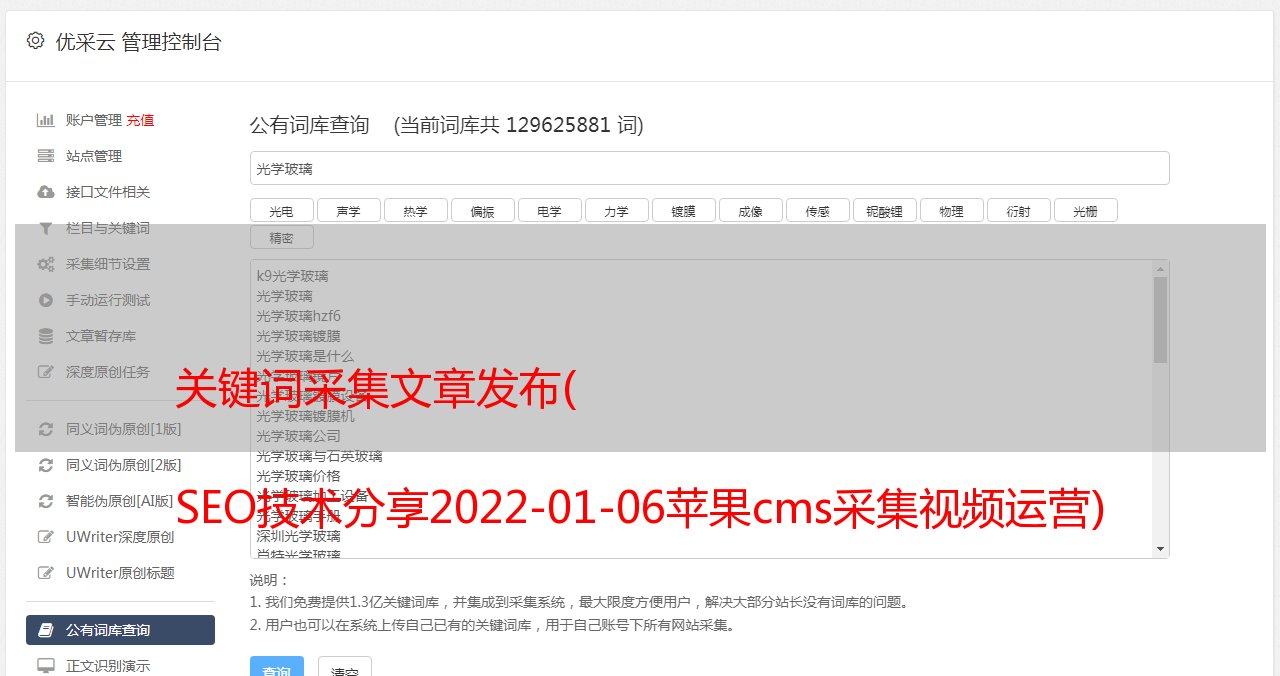The height and width of the screenshot is (676, 1280).
Task: Click the results list scrollbar down arrow
Action: (x=1160, y=549)
